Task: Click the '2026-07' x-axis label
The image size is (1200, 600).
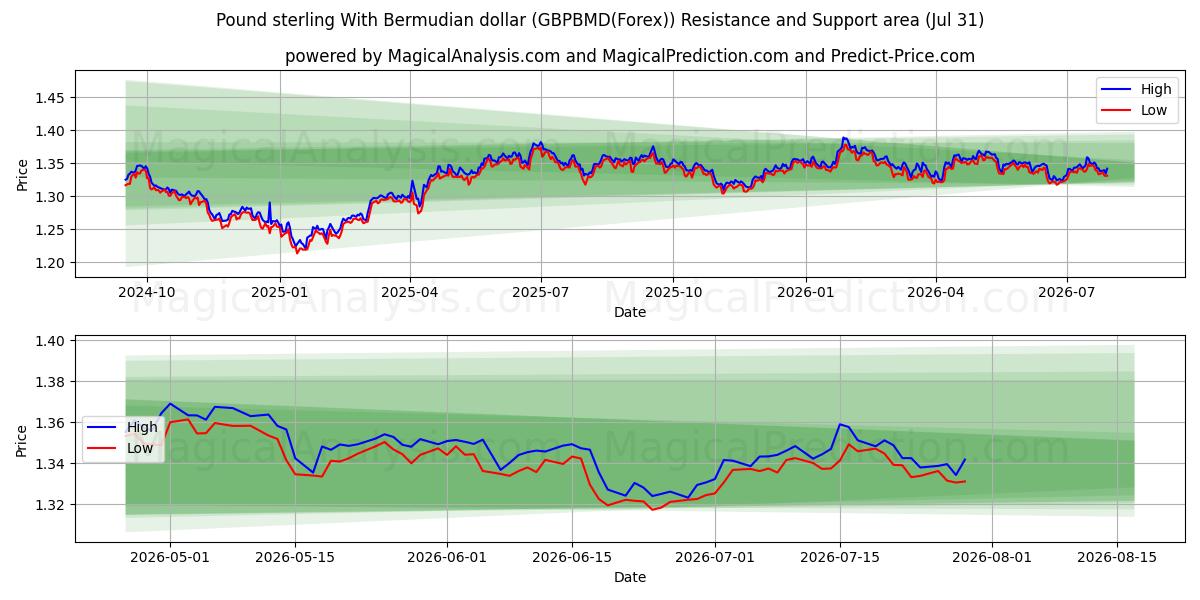Action: [x=1067, y=293]
